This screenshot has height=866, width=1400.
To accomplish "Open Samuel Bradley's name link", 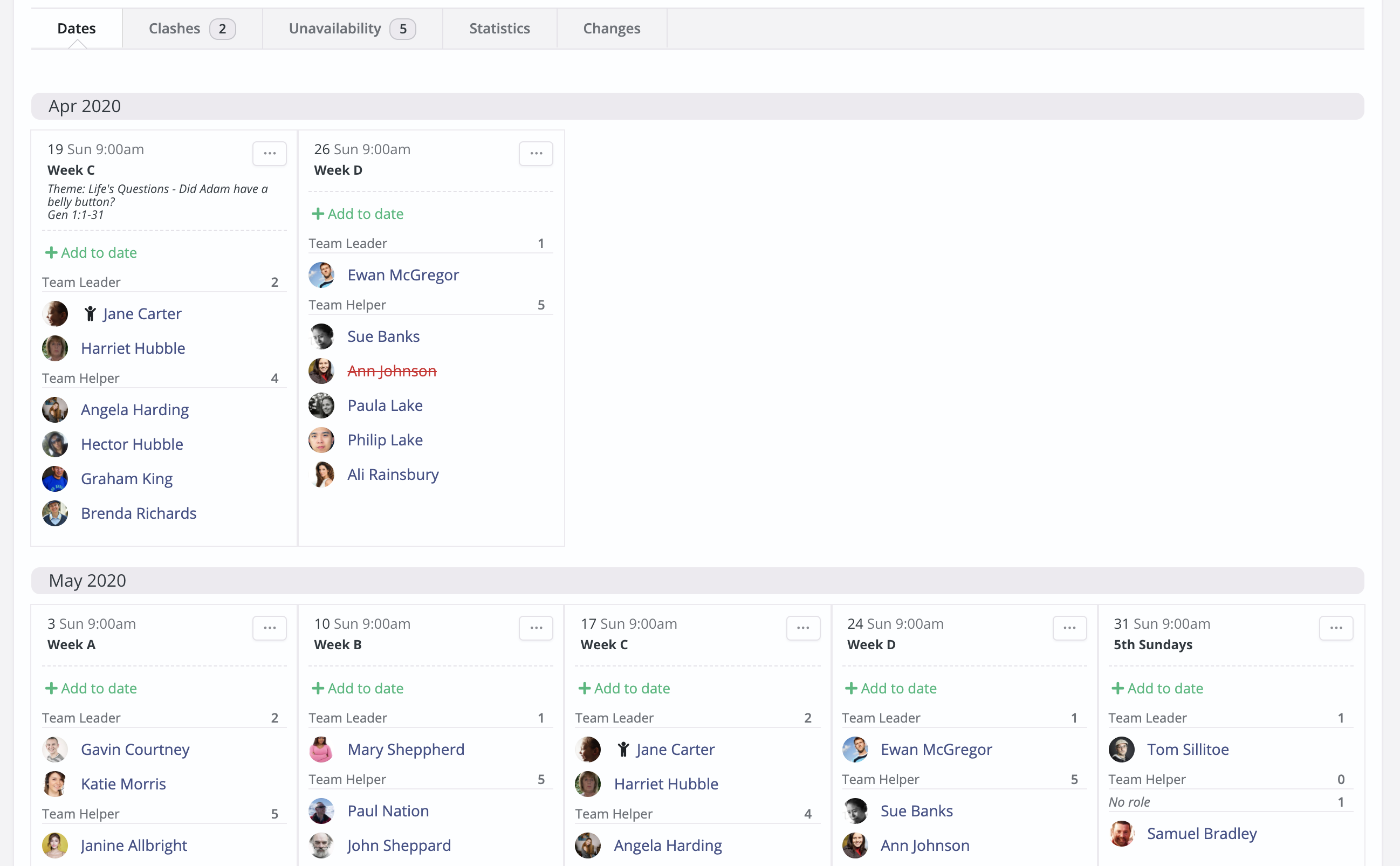I will pos(1201,833).
